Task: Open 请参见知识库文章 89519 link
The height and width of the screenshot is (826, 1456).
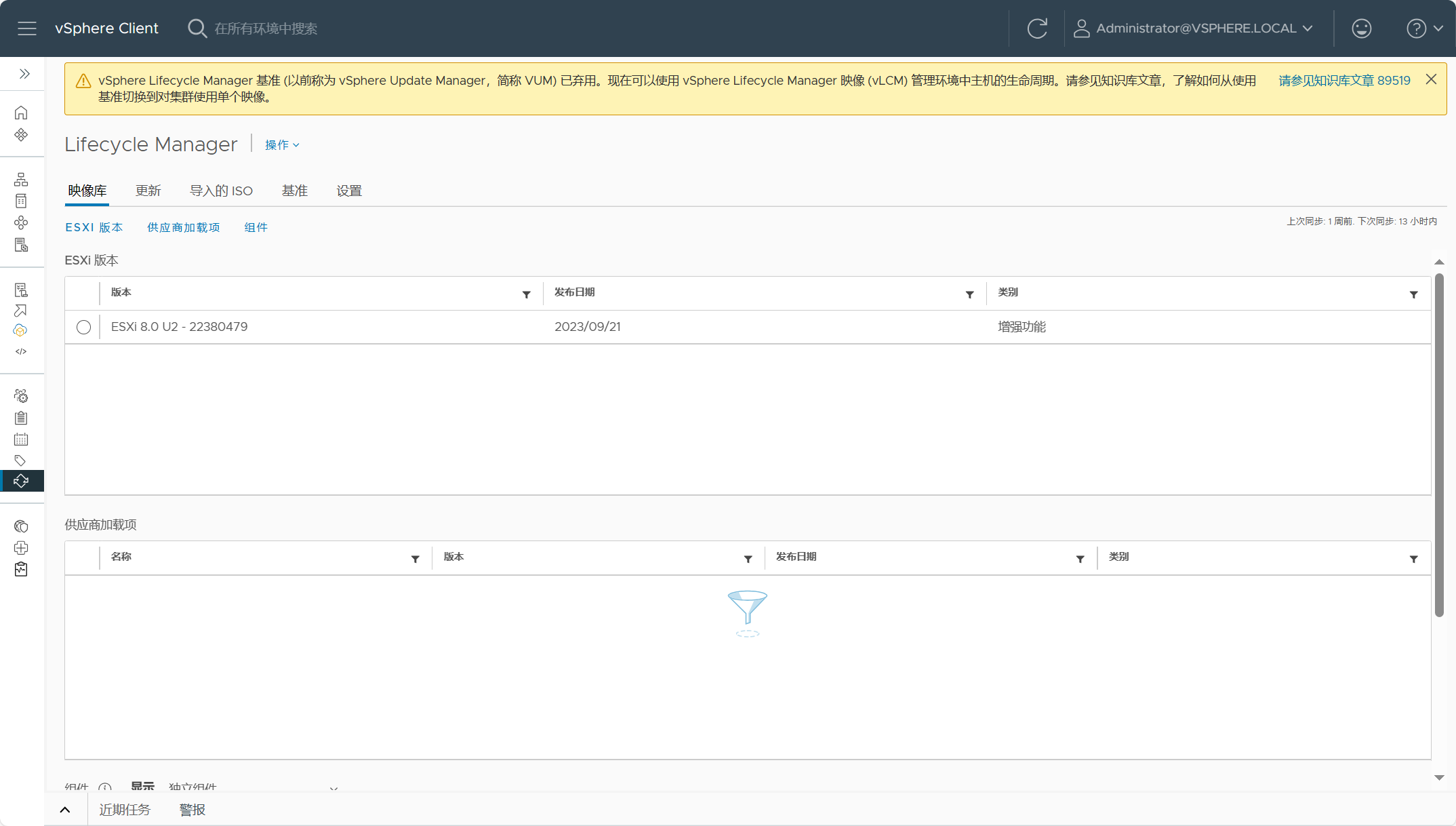Action: 1344,81
